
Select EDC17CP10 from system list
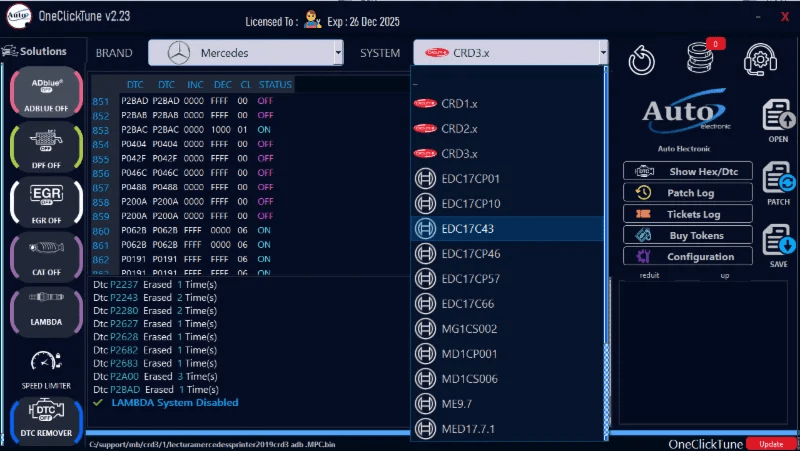(x=508, y=204)
